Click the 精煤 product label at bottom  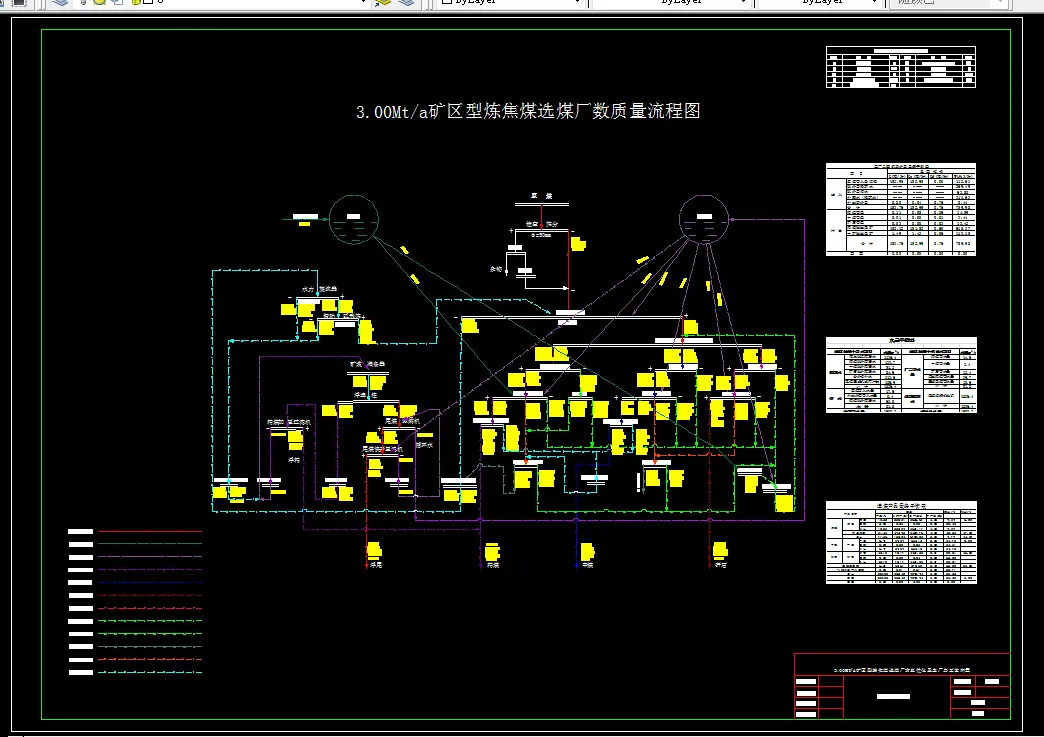click(493, 565)
